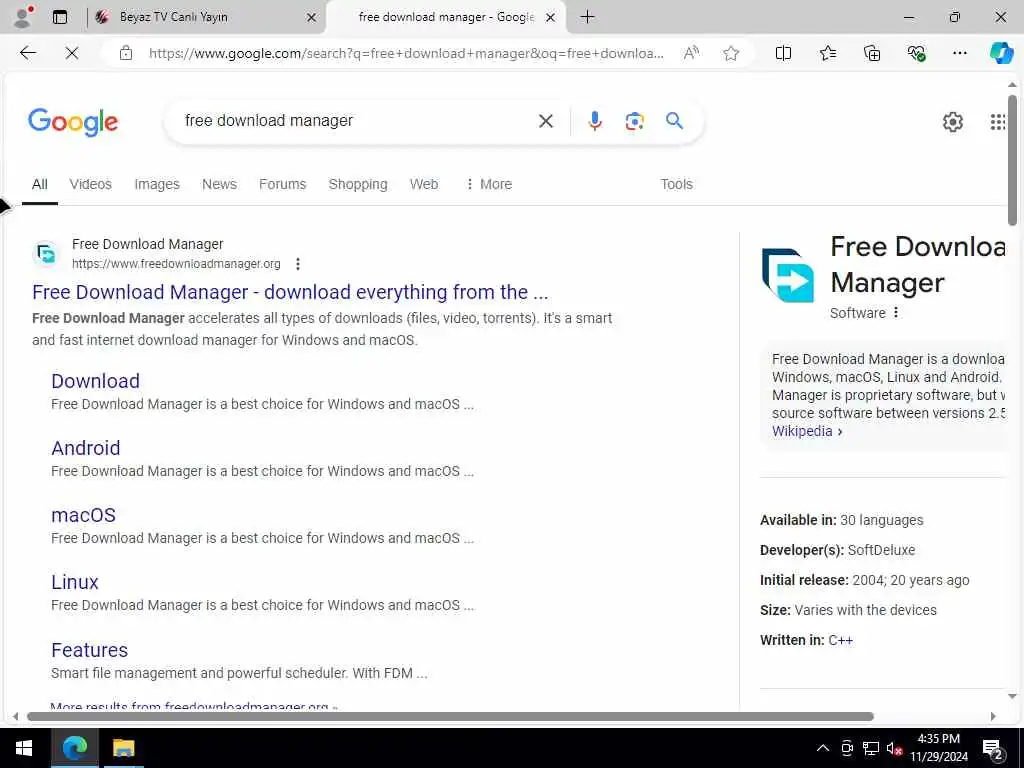The width and height of the screenshot is (1024, 768).
Task: Start voice search microphone icon
Action: [x=594, y=121]
